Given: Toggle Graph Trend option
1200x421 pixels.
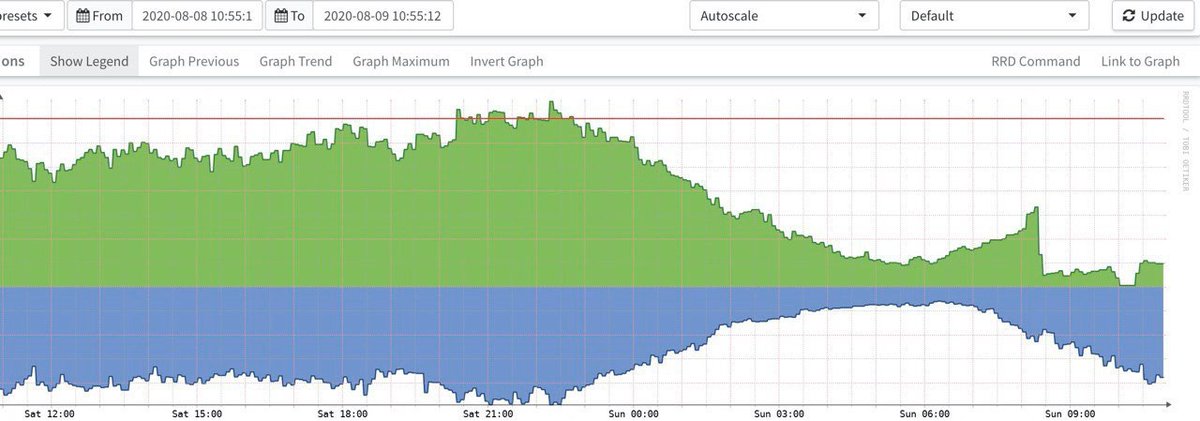Looking at the screenshot, I should pyautogui.click(x=296, y=61).
